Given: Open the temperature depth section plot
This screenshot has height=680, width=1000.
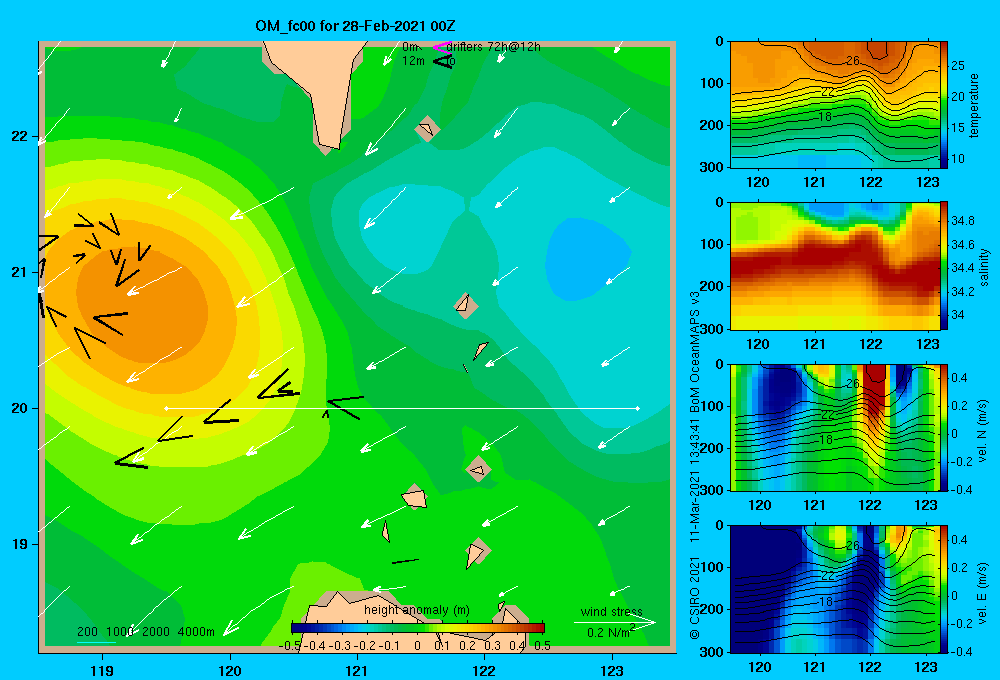Looking at the screenshot, I should point(835,104).
